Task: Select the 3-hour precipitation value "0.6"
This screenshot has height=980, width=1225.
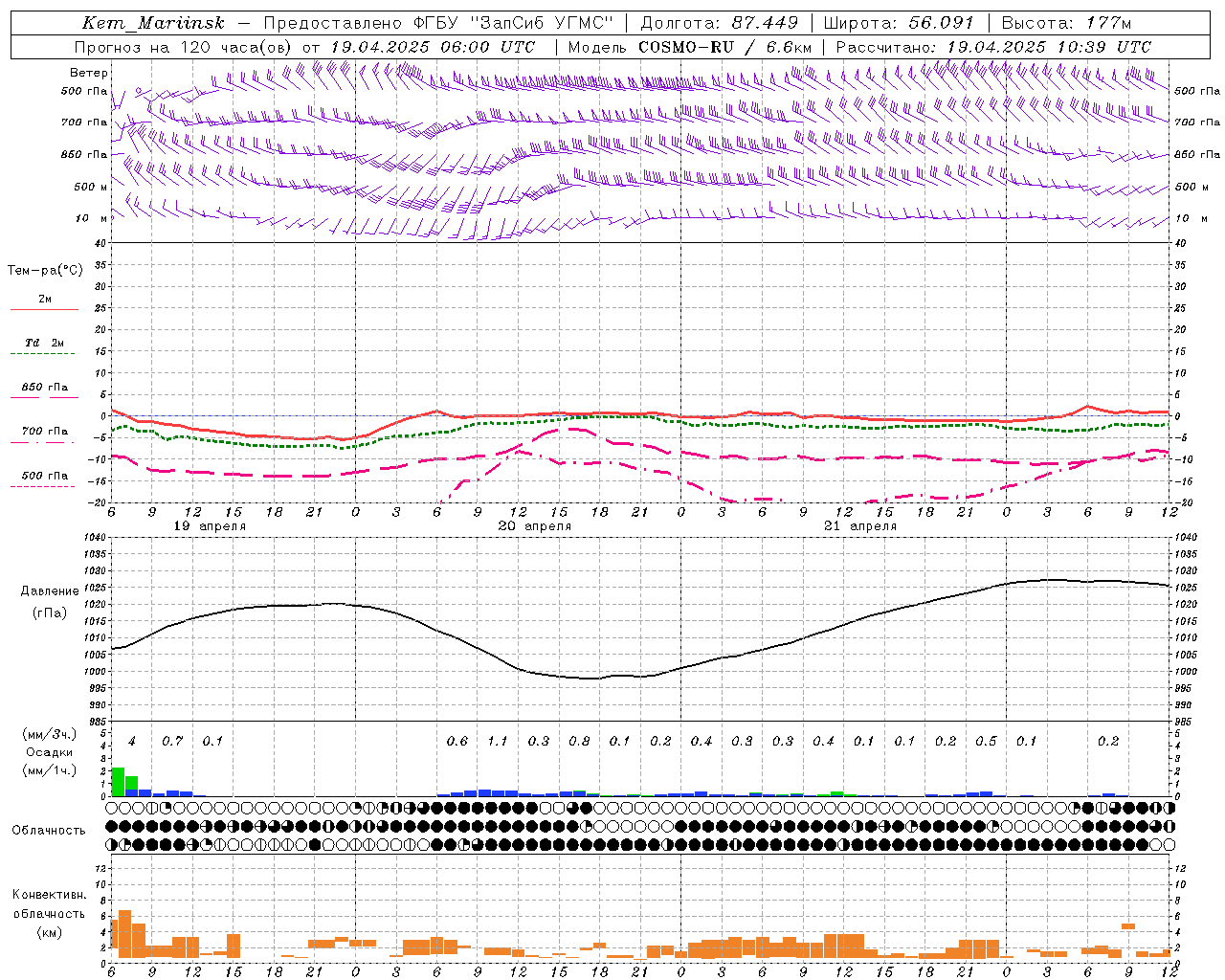Action: [x=457, y=742]
